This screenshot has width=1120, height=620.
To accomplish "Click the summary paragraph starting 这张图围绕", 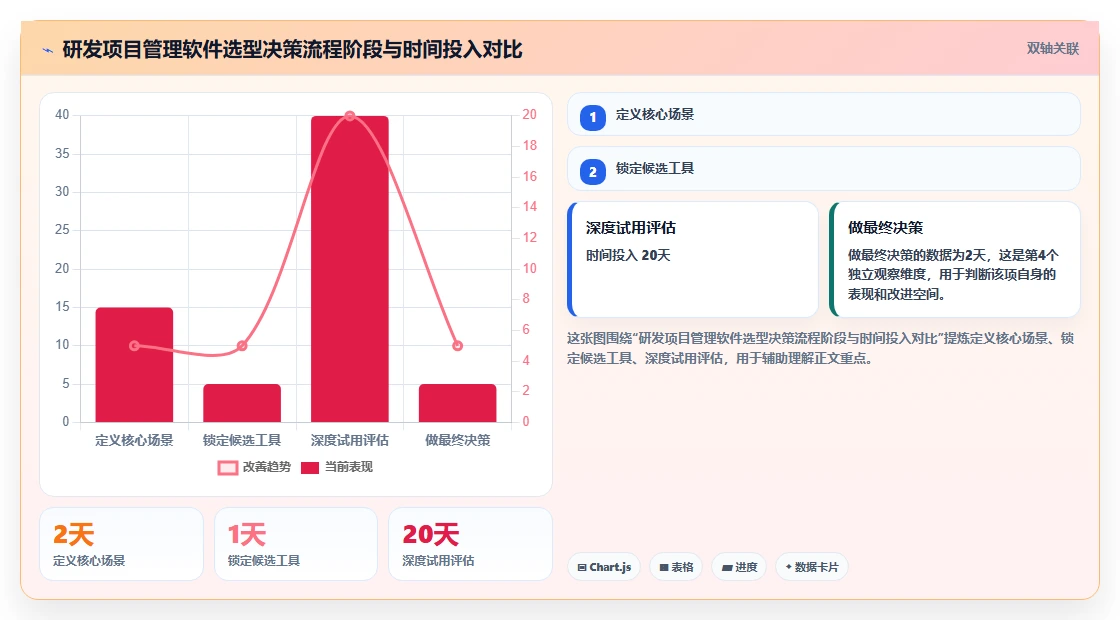I will 821,348.
